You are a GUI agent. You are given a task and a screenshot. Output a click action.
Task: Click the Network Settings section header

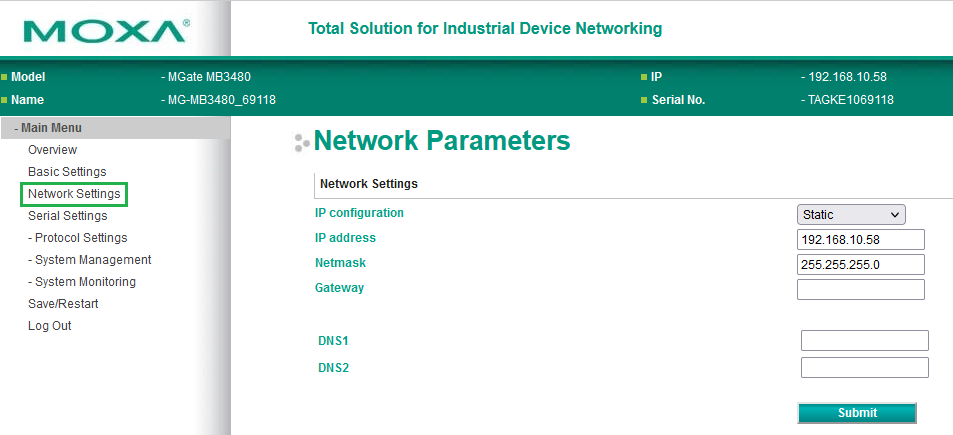point(369,183)
